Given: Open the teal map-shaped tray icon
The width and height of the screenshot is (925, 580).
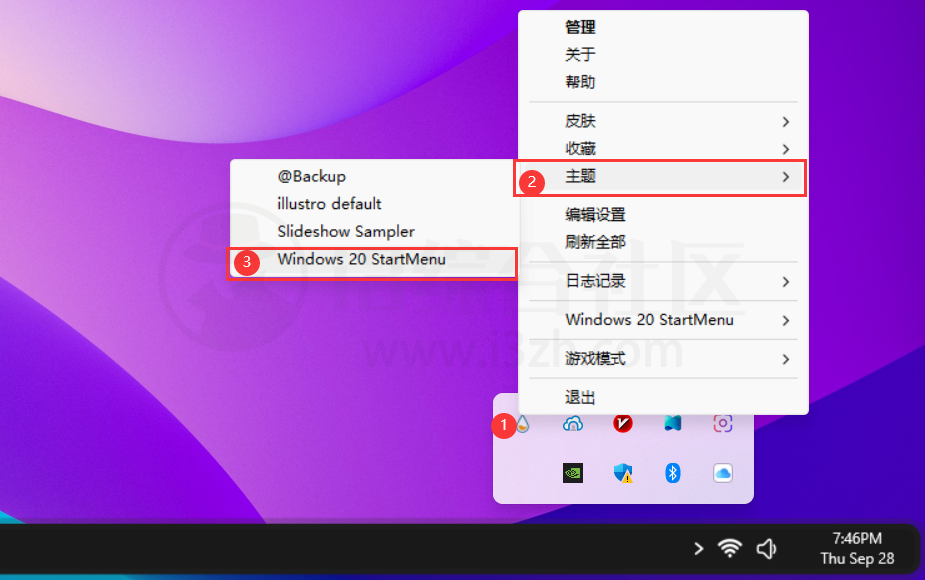Looking at the screenshot, I should point(673,423).
